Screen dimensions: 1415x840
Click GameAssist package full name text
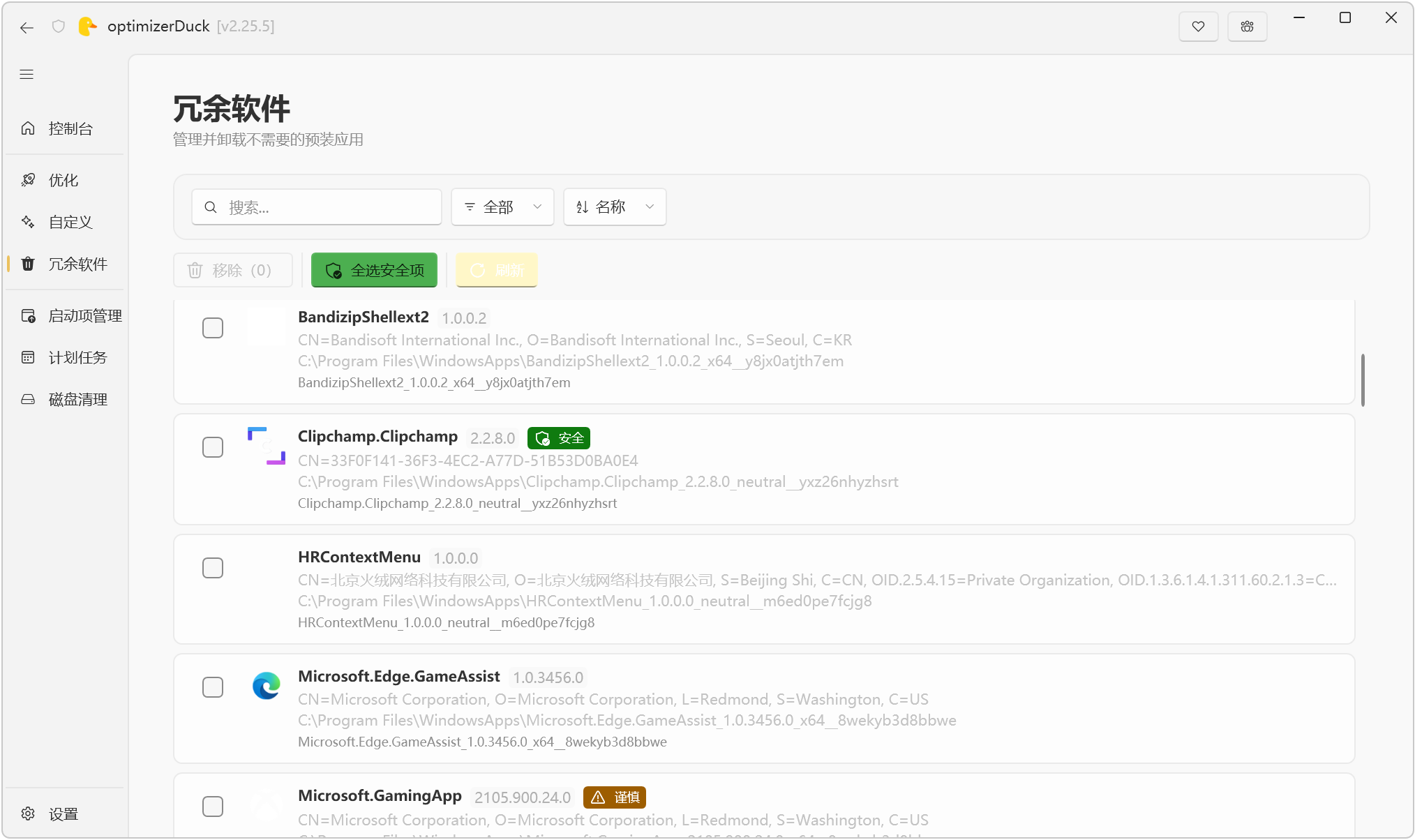(482, 742)
